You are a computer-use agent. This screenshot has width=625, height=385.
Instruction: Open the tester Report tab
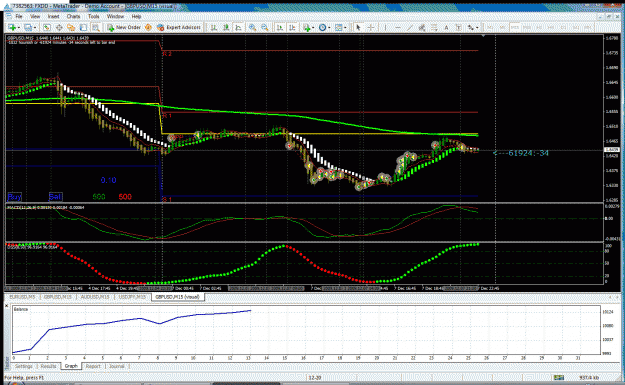click(x=93, y=366)
